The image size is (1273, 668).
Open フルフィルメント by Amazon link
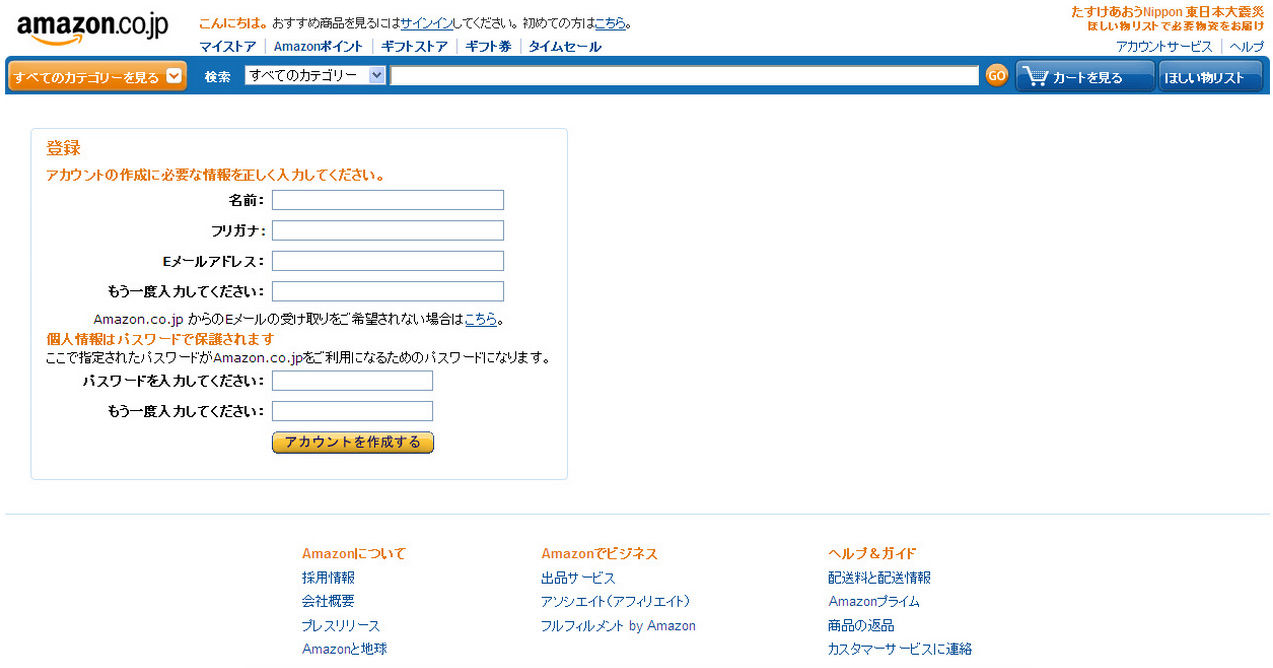click(618, 625)
